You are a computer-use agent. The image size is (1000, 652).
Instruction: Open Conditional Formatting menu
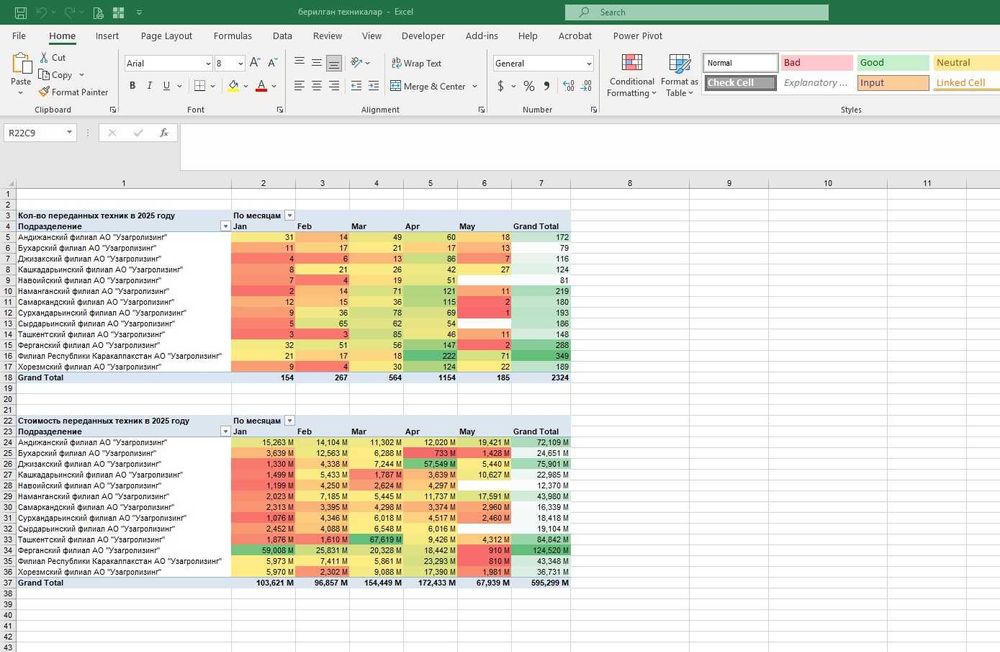[631, 75]
